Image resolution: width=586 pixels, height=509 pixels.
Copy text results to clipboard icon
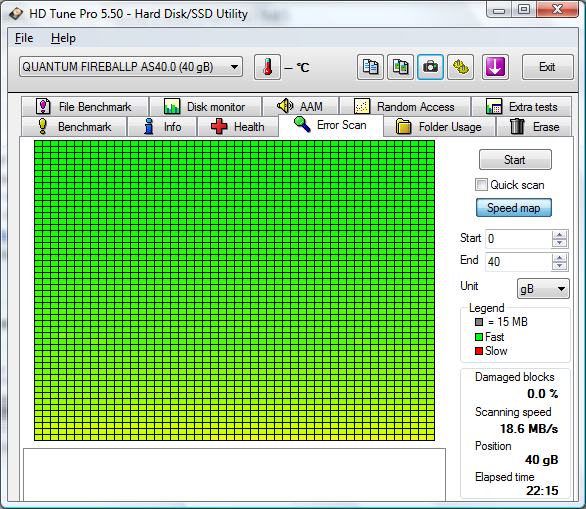tap(370, 67)
